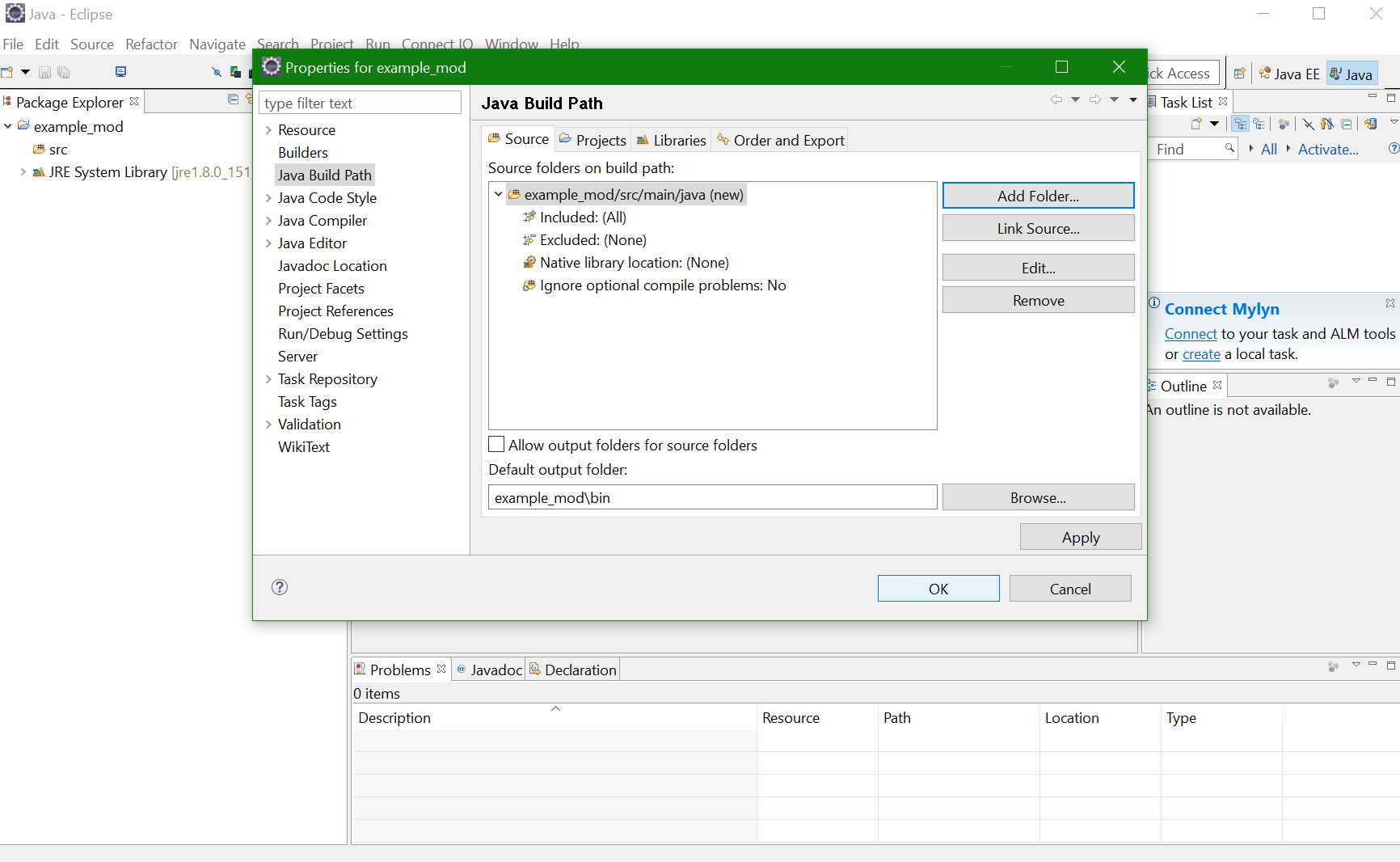
Task: Switch to the Declaration view tab
Action: tap(573, 670)
